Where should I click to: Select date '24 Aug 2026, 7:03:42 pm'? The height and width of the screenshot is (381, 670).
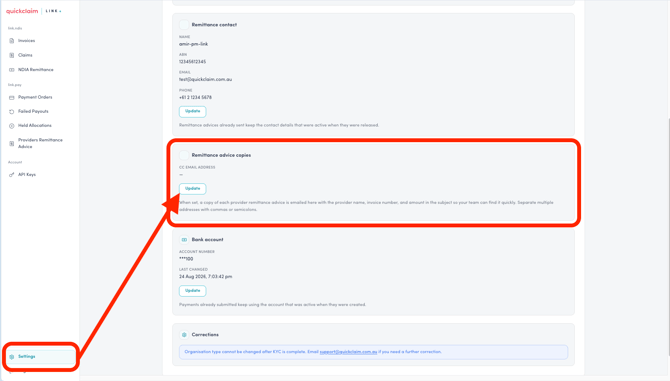click(x=206, y=277)
